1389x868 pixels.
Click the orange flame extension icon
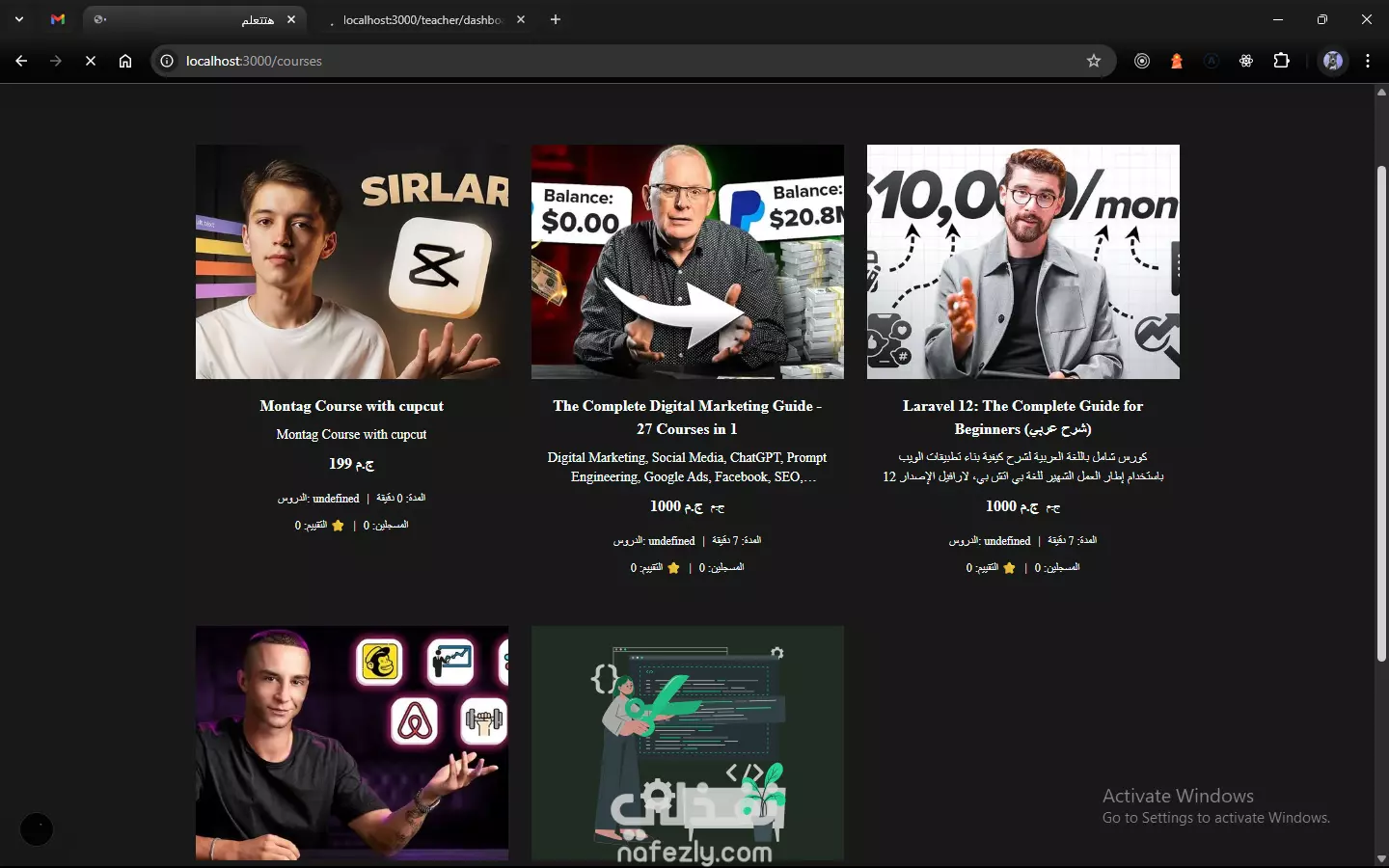pyautogui.click(x=1177, y=61)
